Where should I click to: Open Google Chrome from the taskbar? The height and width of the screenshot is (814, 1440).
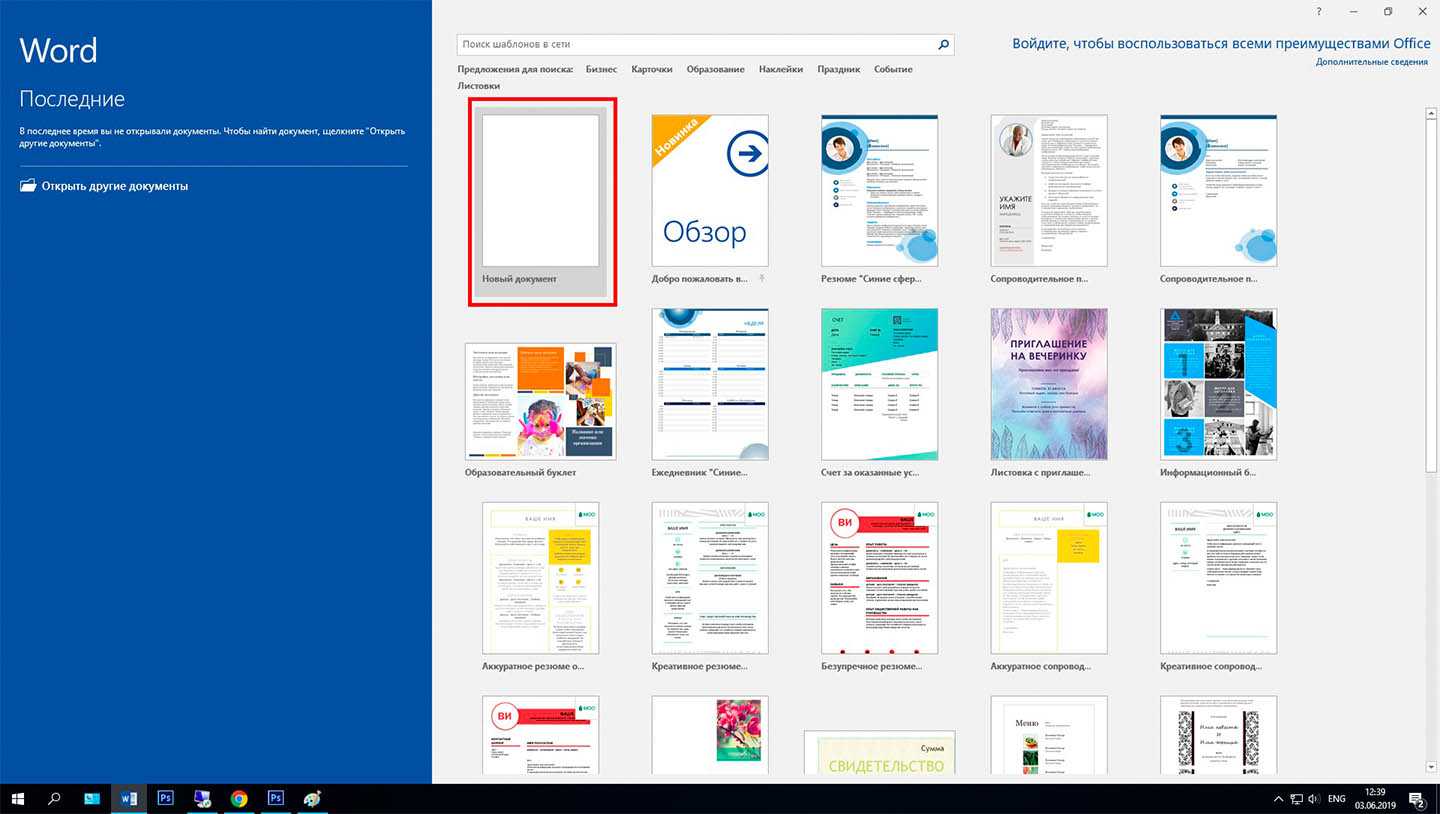pyautogui.click(x=239, y=798)
